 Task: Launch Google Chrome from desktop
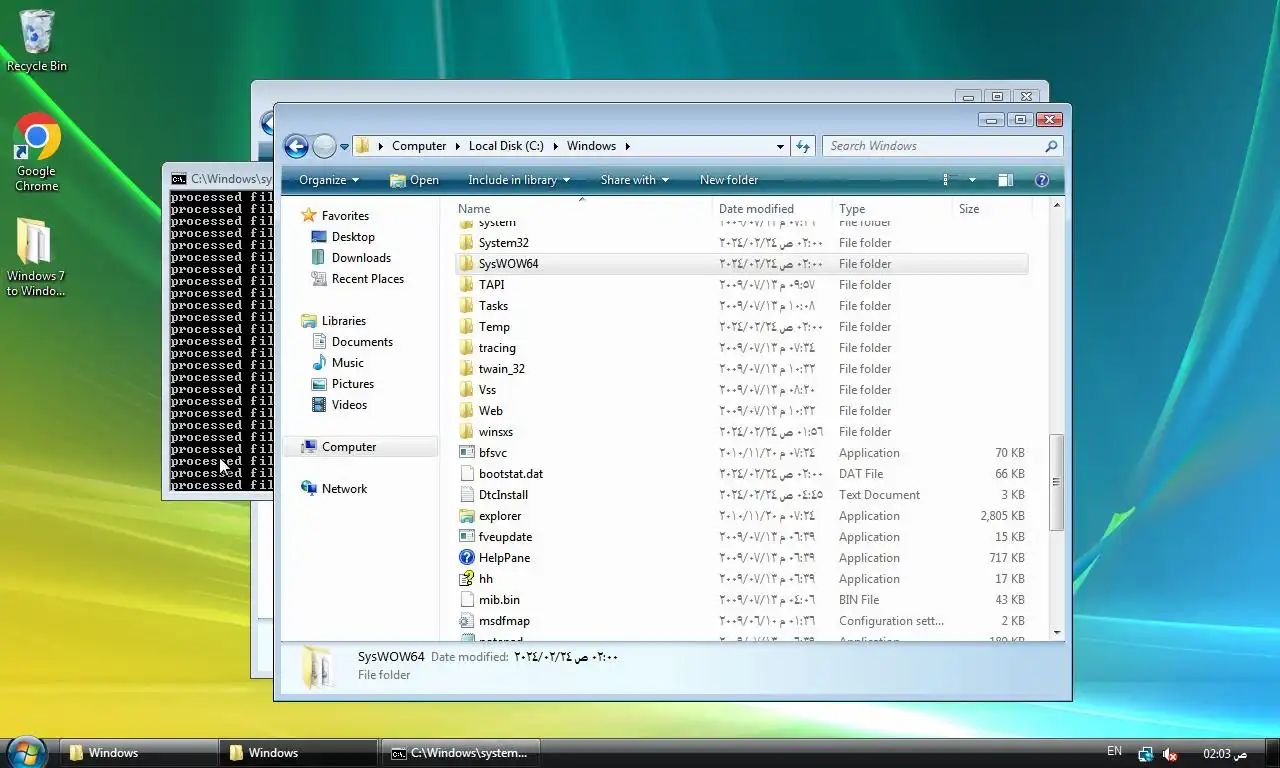coord(37,152)
